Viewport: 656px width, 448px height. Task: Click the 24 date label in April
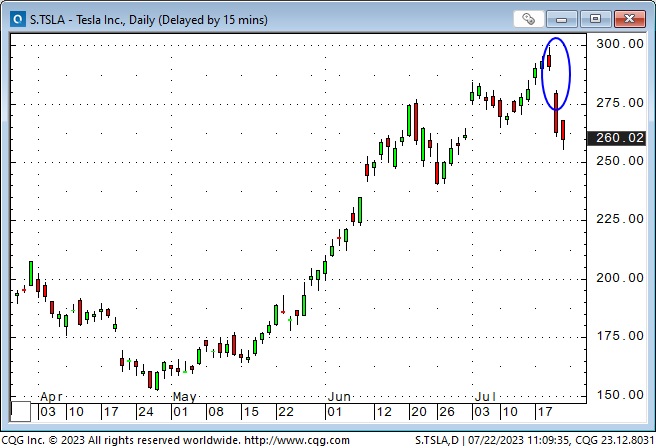click(146, 412)
